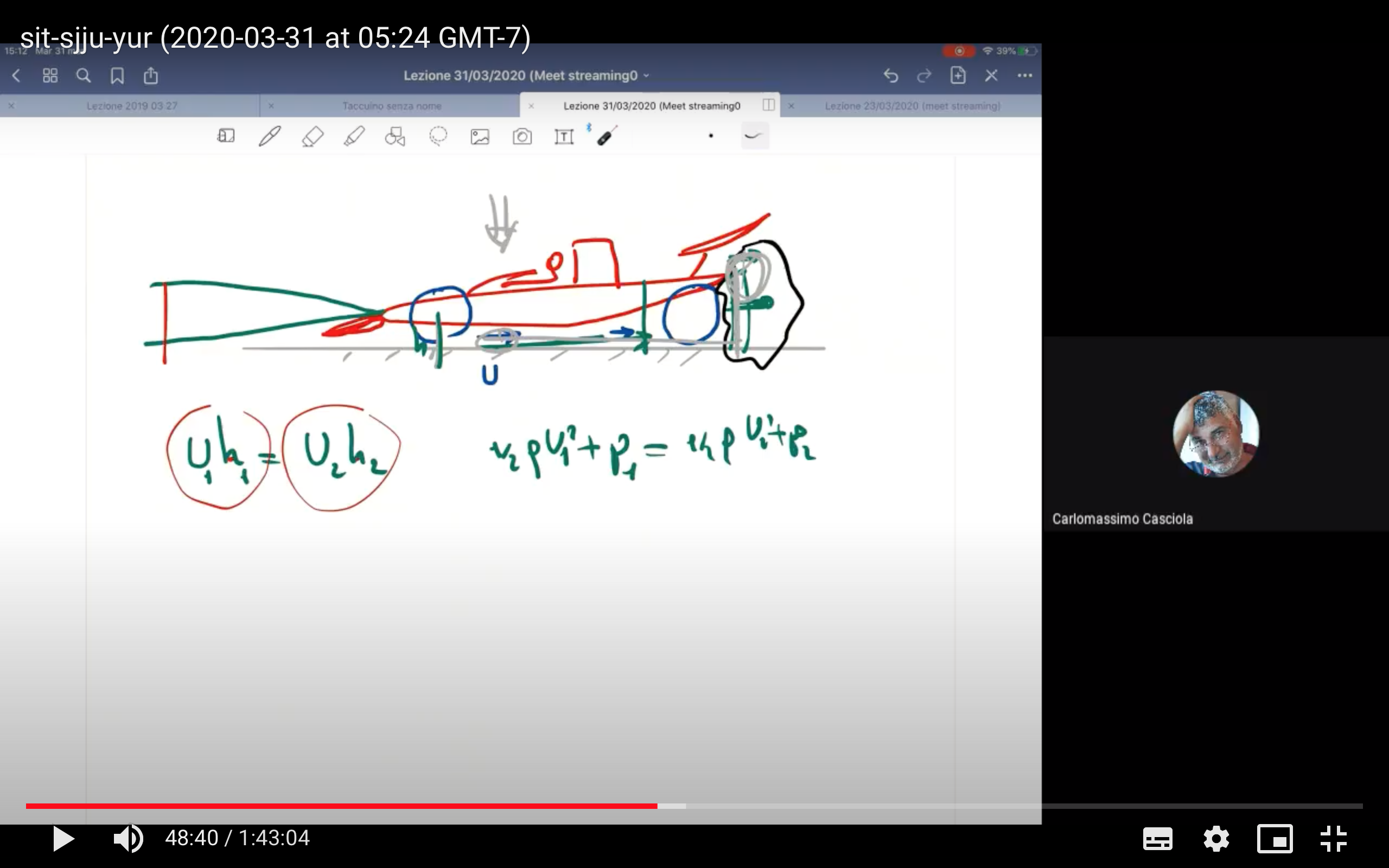The image size is (1389, 868).
Task: Toggle the laser pointer tool
Action: (606, 137)
